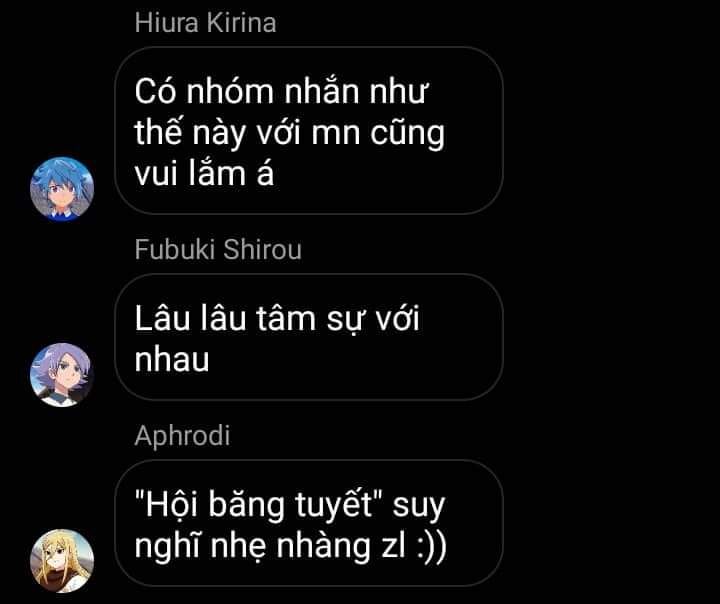View Aphrodi's blonde-haired avatar
The width and height of the screenshot is (720, 604).
point(62,561)
